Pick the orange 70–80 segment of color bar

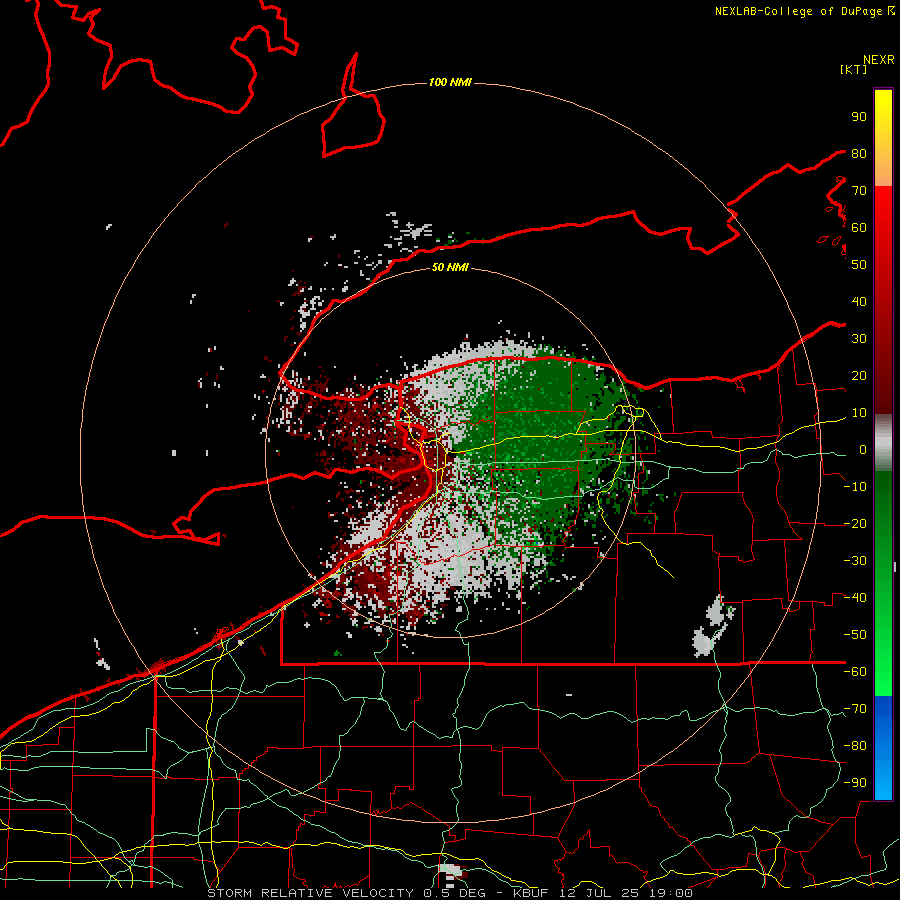(883, 170)
